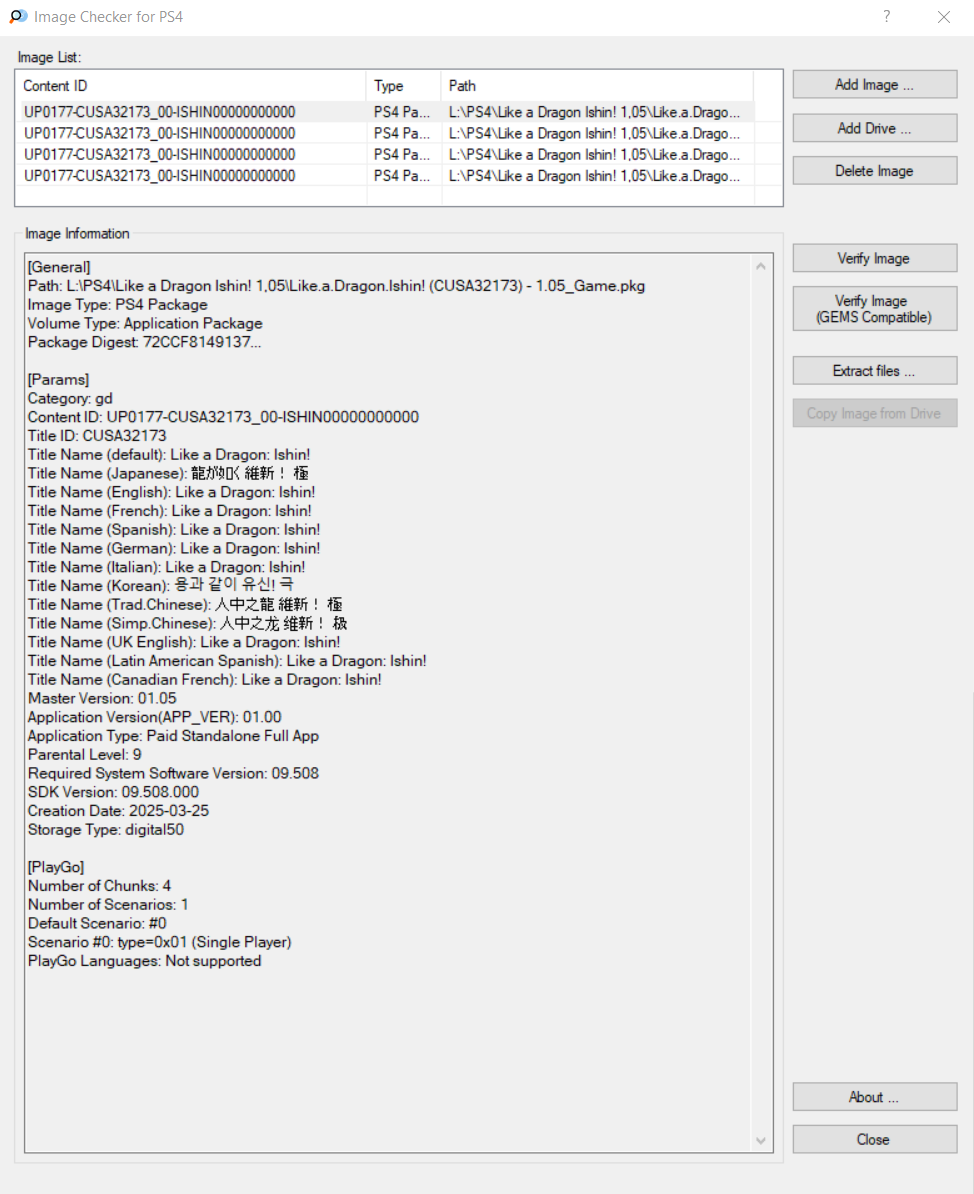Screen dimensions: 974x1194
Task: Run Verify Image (GEMS Compatible)
Action: [874, 308]
